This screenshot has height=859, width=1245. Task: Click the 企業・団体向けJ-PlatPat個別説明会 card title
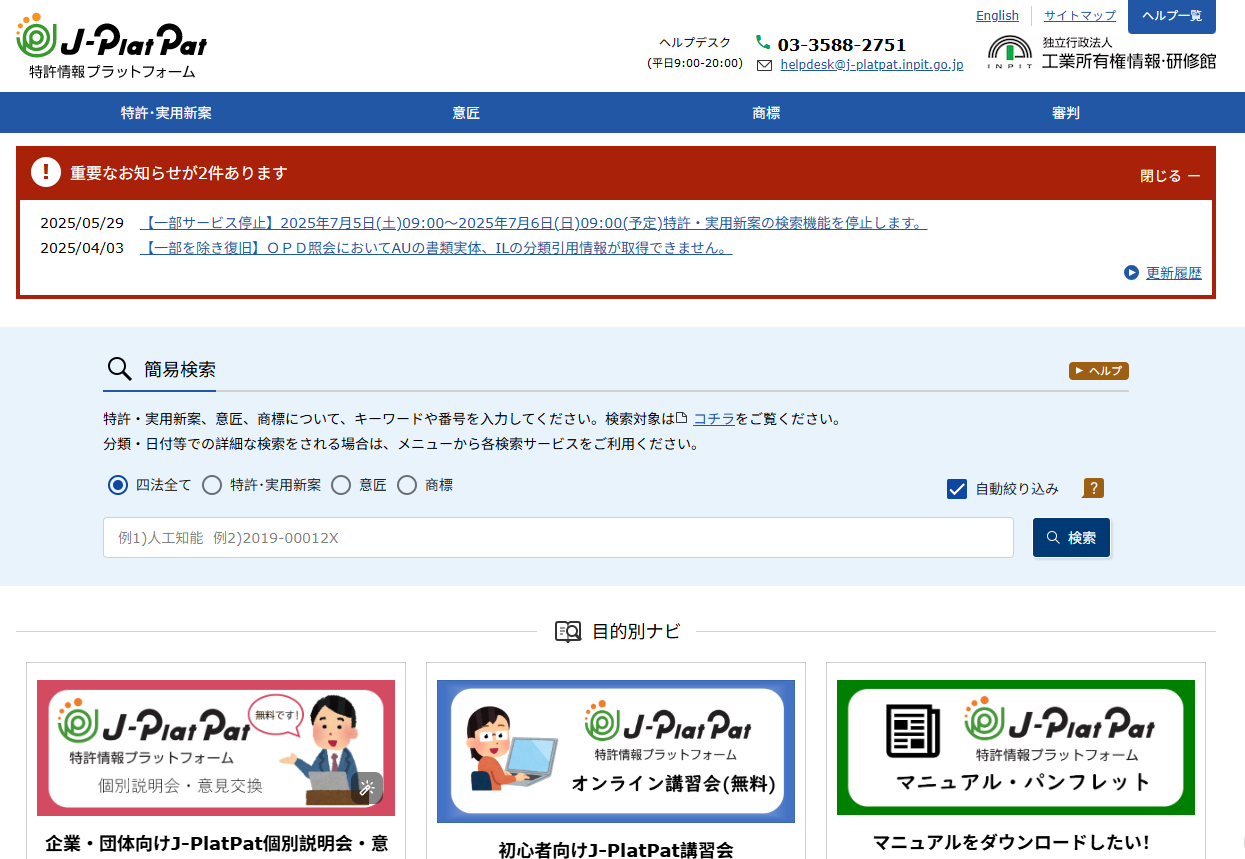pos(216,843)
